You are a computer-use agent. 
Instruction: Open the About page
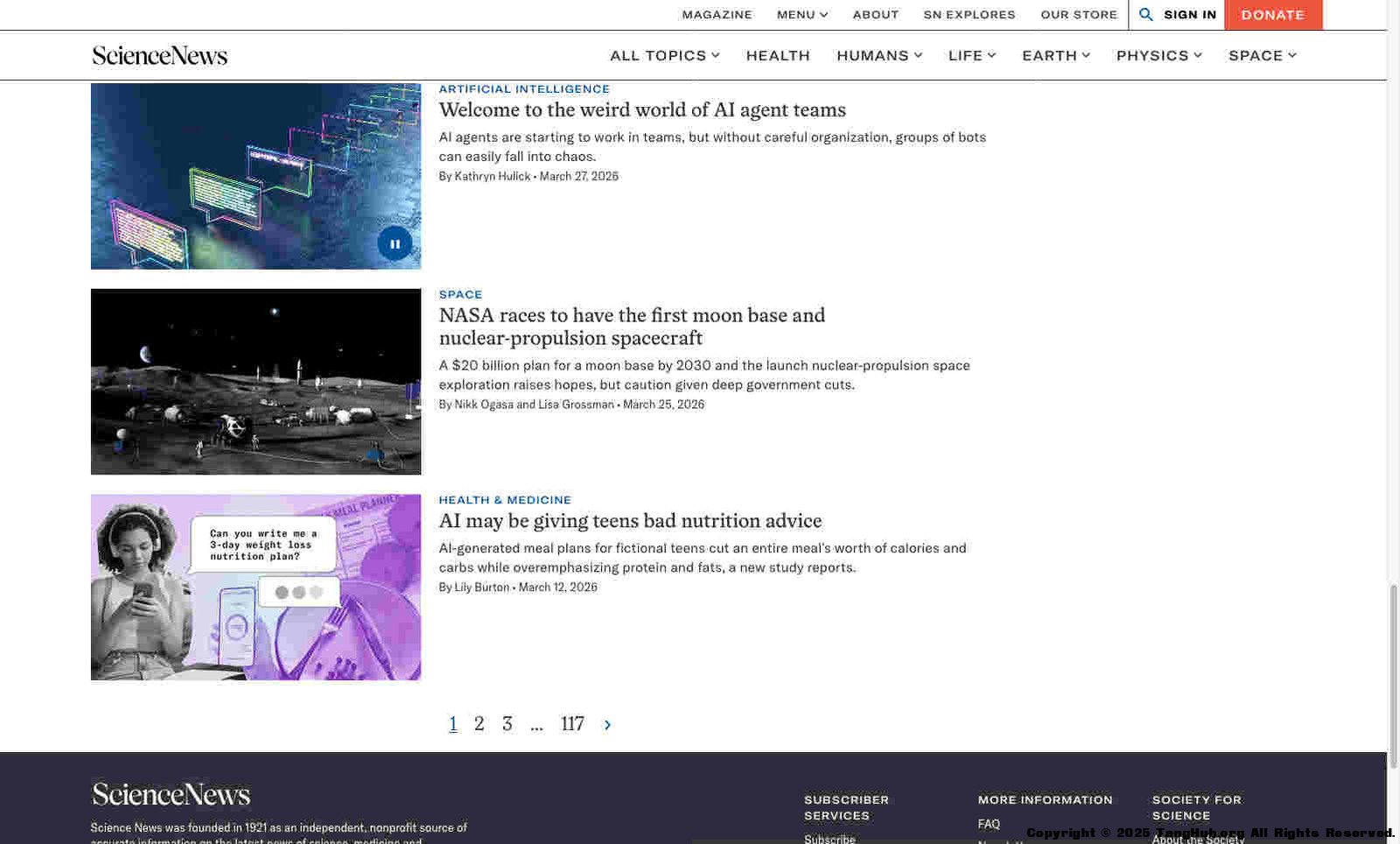coord(876,14)
